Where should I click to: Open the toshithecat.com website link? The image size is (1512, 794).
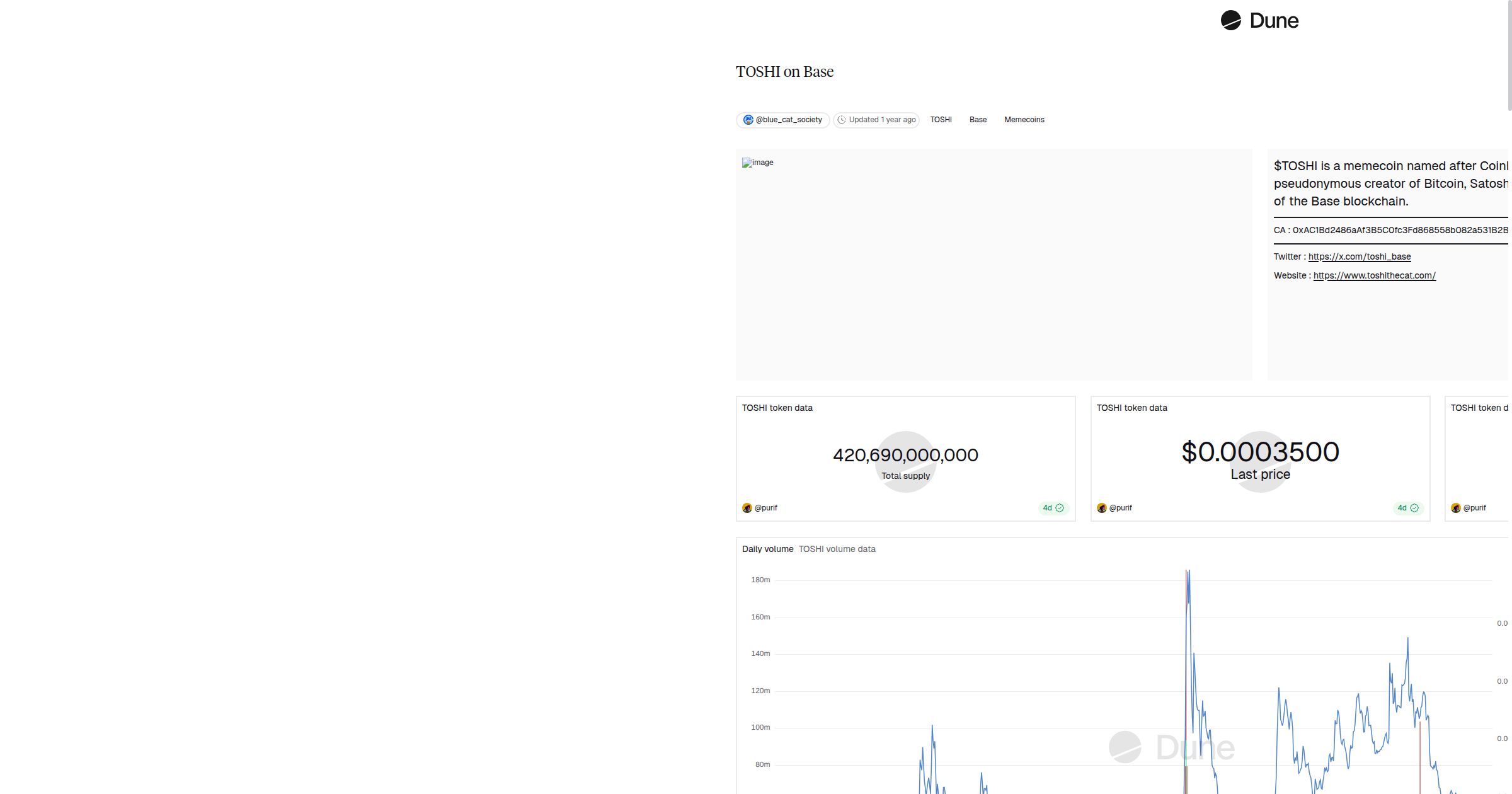click(1374, 275)
